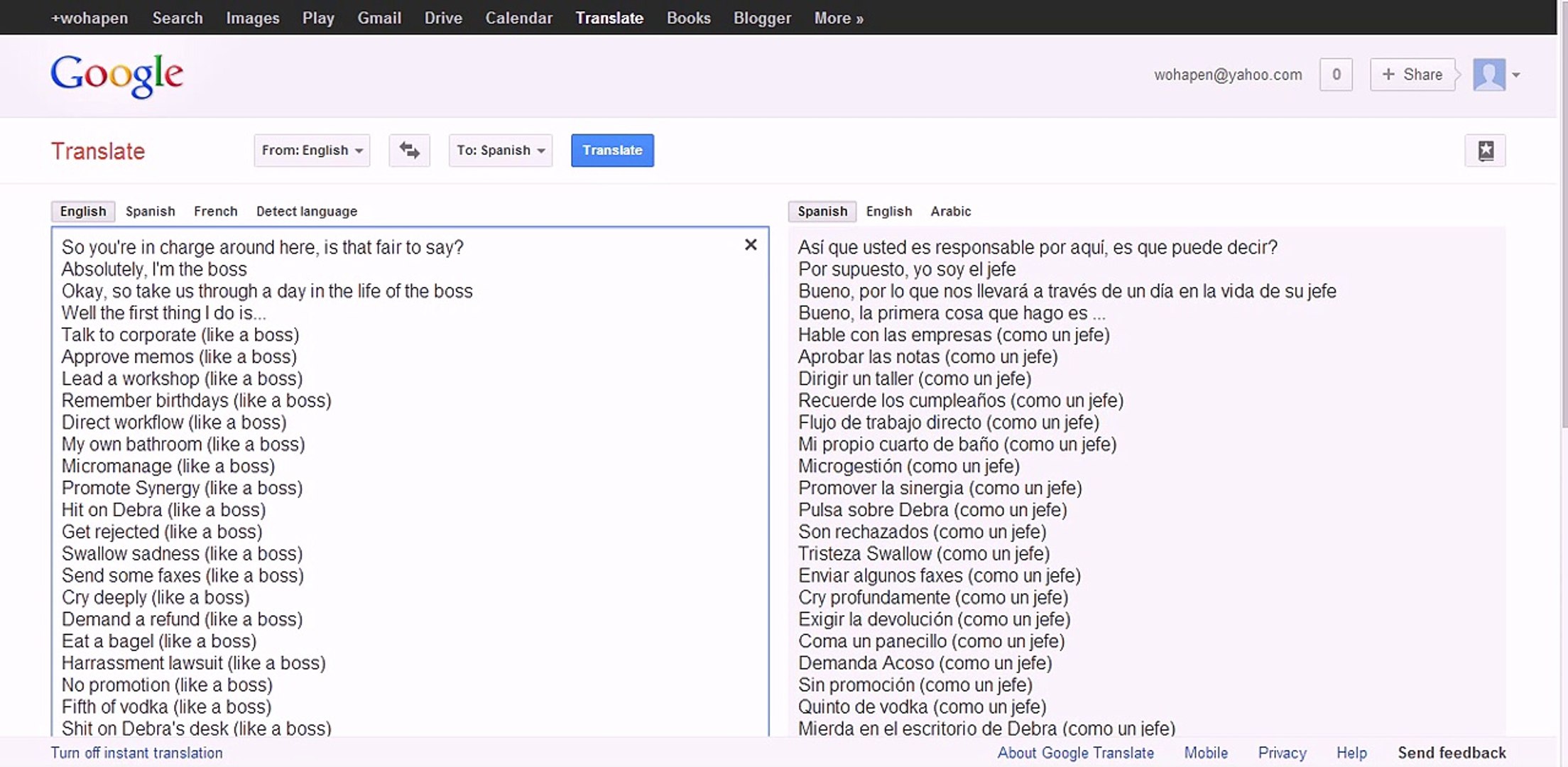
Task: Swap the source and target languages
Action: point(409,151)
